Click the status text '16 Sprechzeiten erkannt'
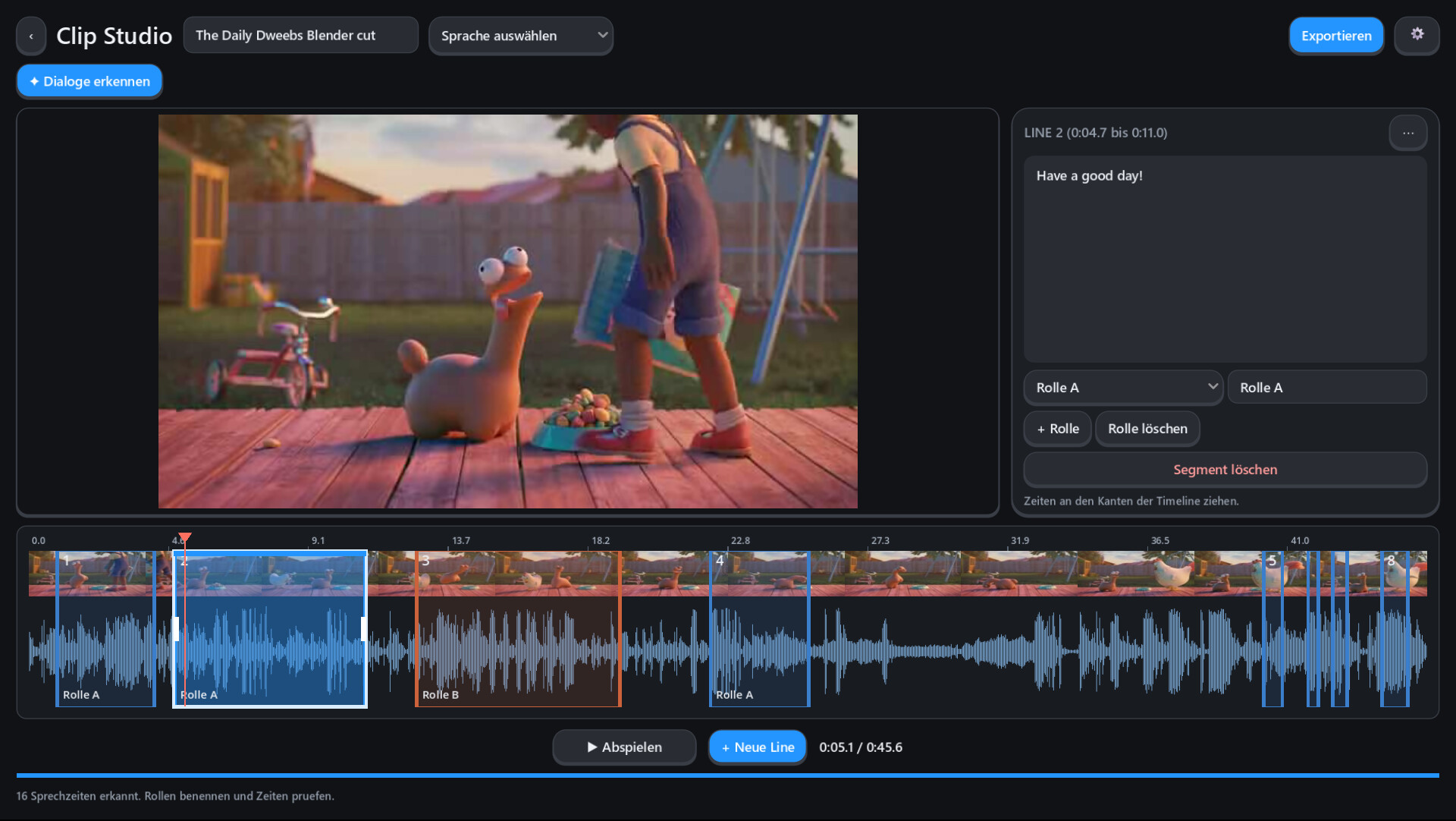 point(79,796)
